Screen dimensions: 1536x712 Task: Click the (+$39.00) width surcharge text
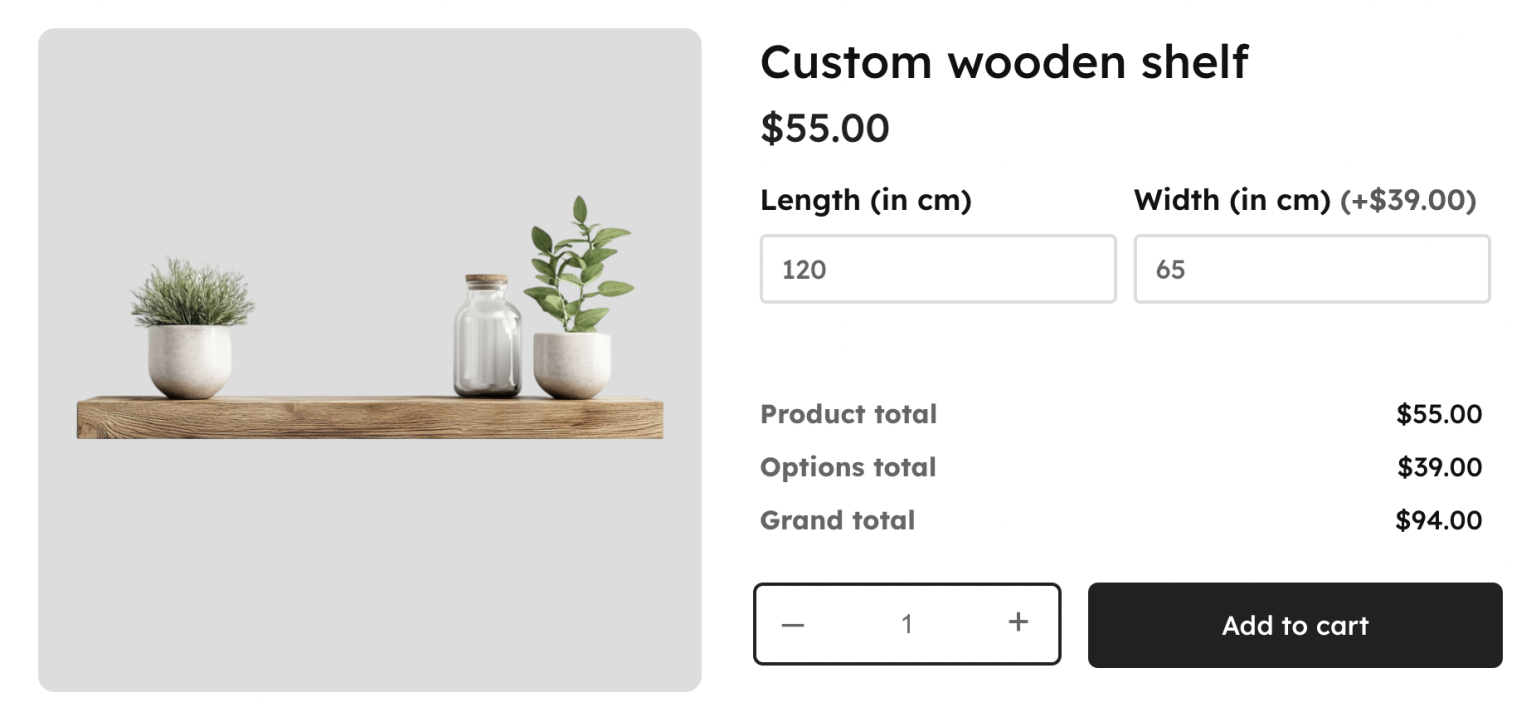(1408, 200)
